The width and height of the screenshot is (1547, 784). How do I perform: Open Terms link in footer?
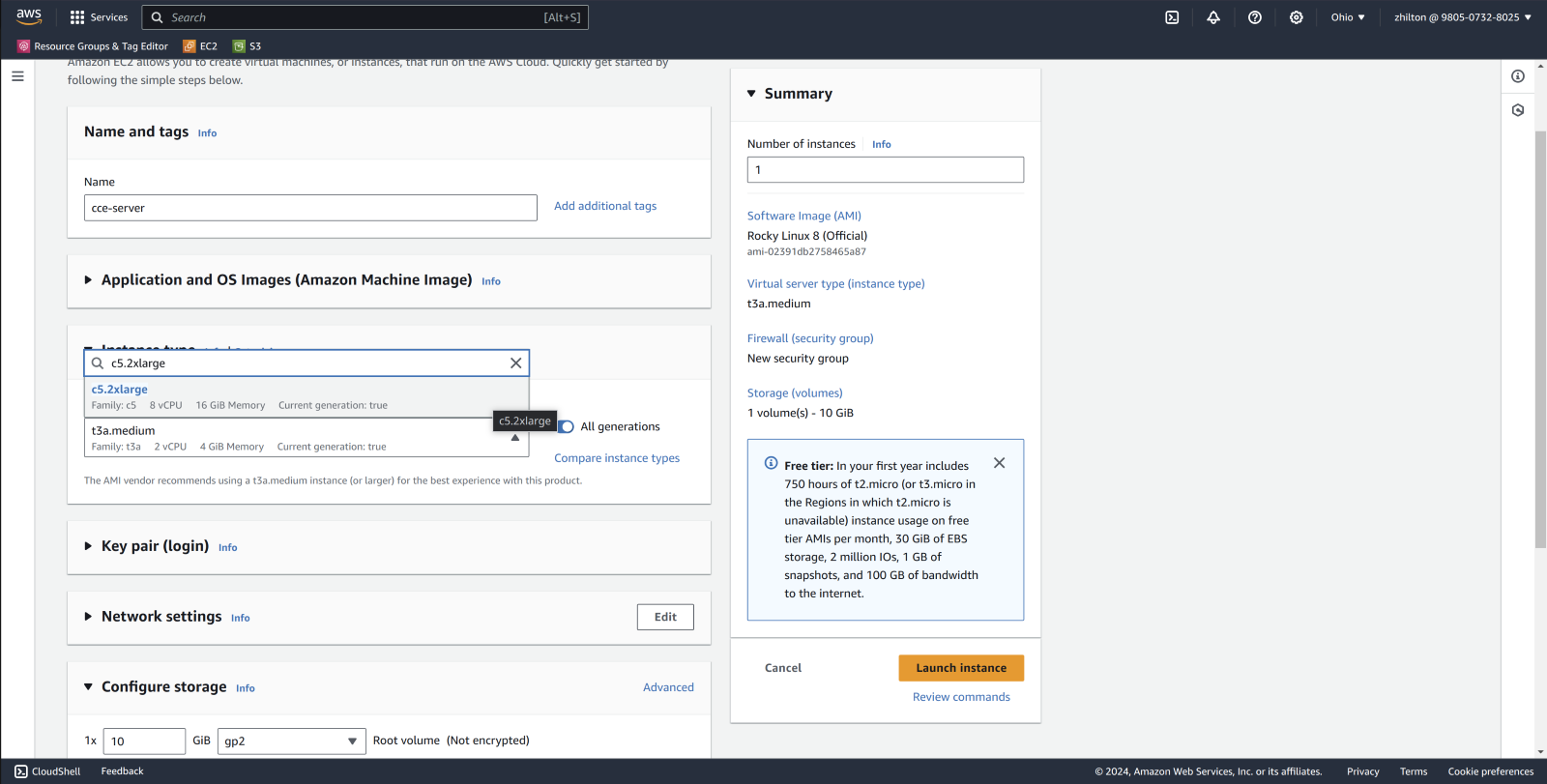(x=1414, y=771)
